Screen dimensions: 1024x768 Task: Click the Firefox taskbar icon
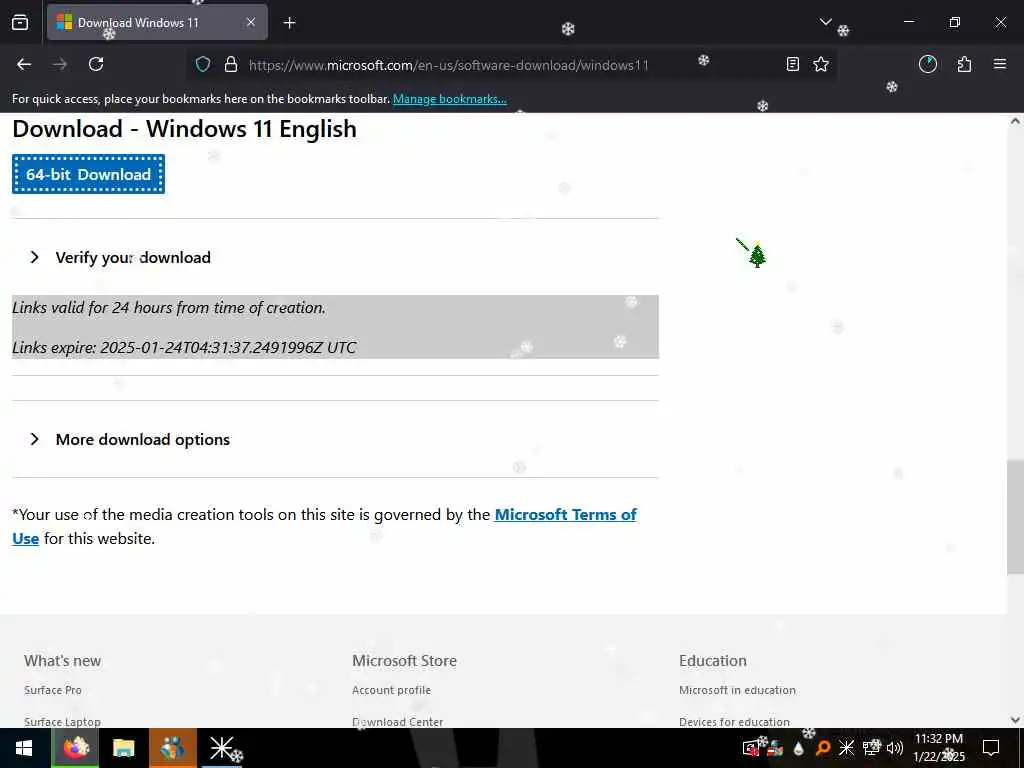point(75,748)
